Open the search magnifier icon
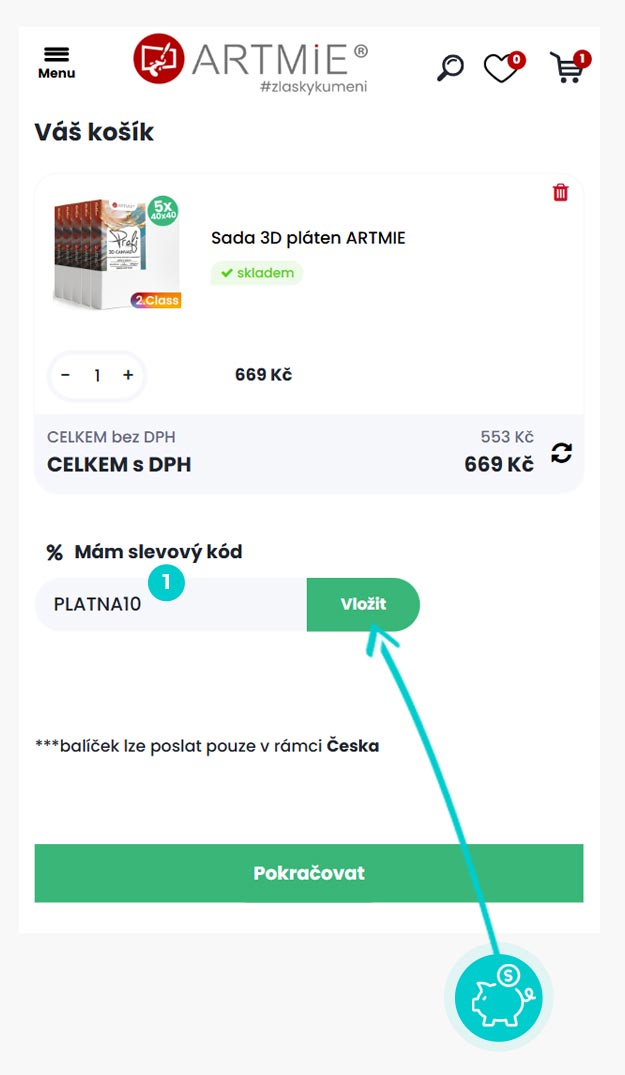The image size is (625, 1075). [x=451, y=67]
